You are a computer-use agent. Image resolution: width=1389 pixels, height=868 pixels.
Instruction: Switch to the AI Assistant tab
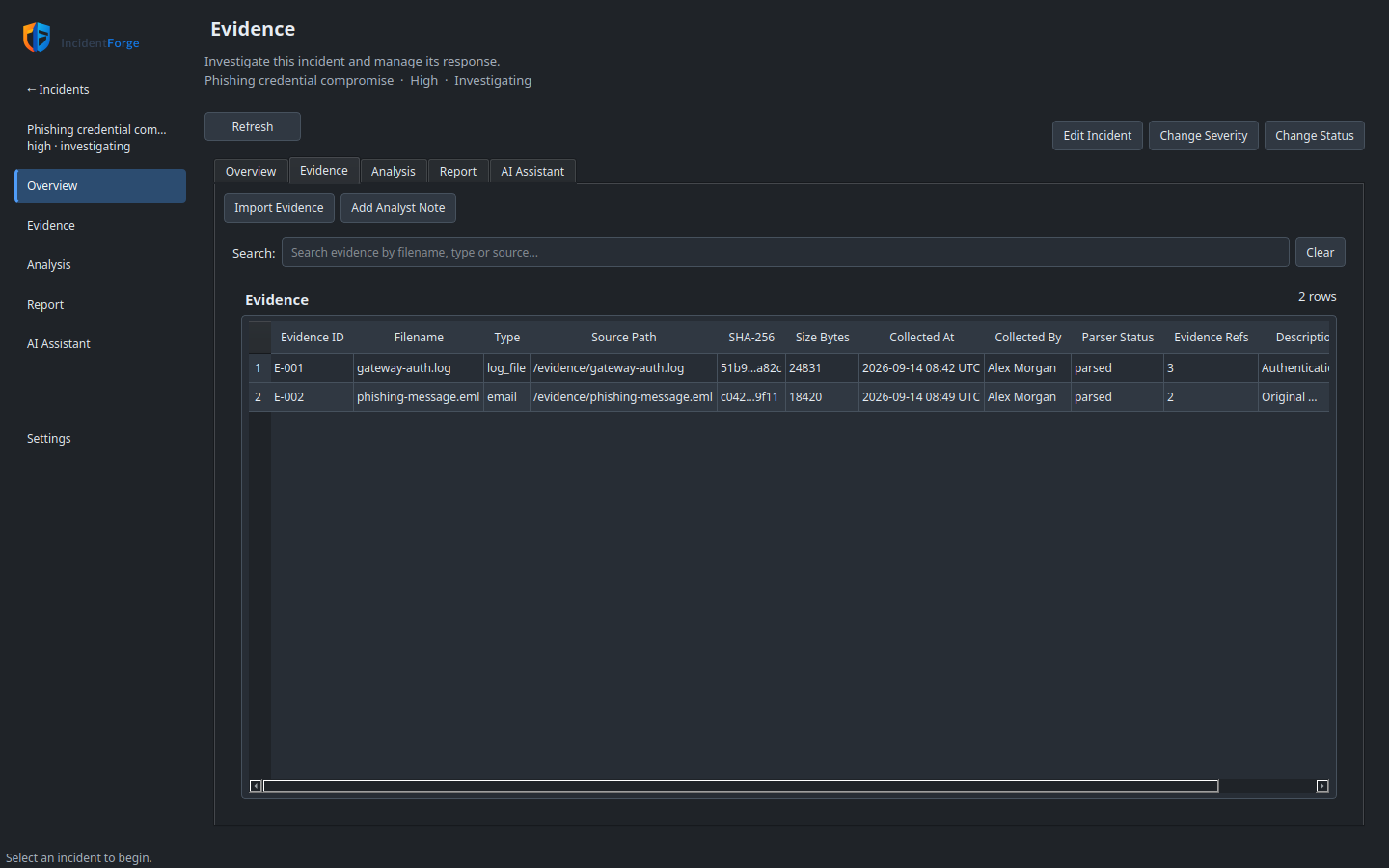(x=532, y=171)
